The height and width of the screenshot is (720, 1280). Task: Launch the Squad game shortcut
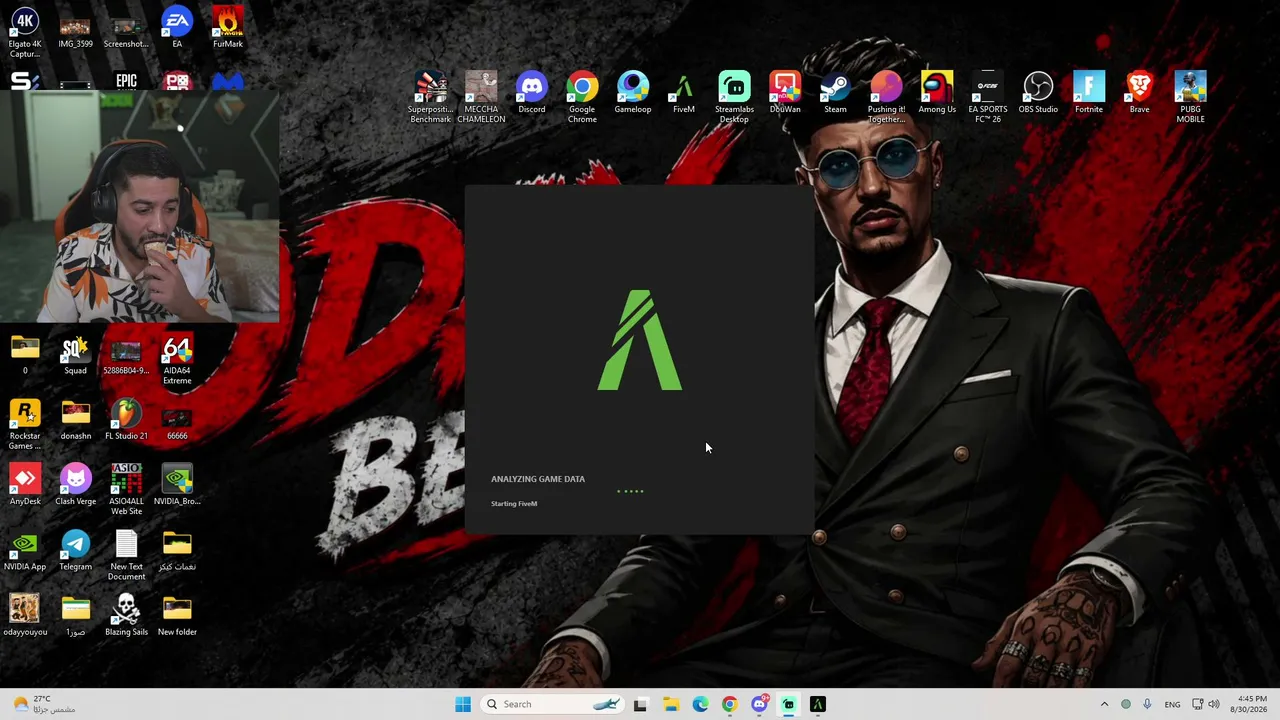pyautogui.click(x=75, y=355)
